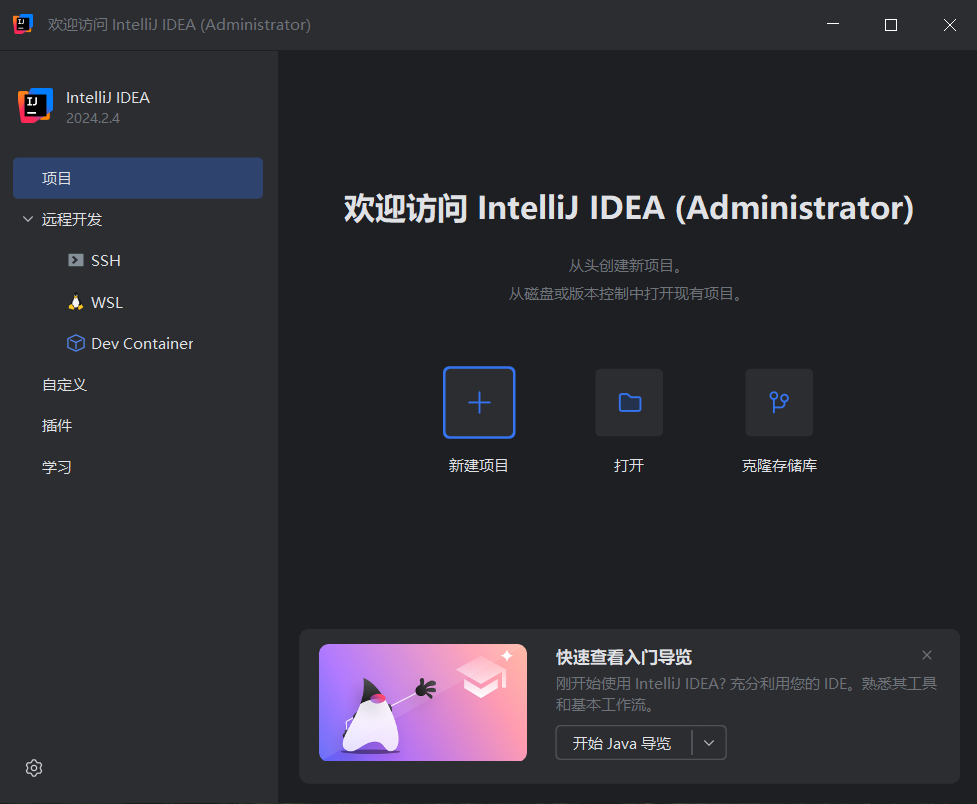The height and width of the screenshot is (804, 977).
Task: Dismiss the onboarding tour banner
Action: [x=927, y=655]
